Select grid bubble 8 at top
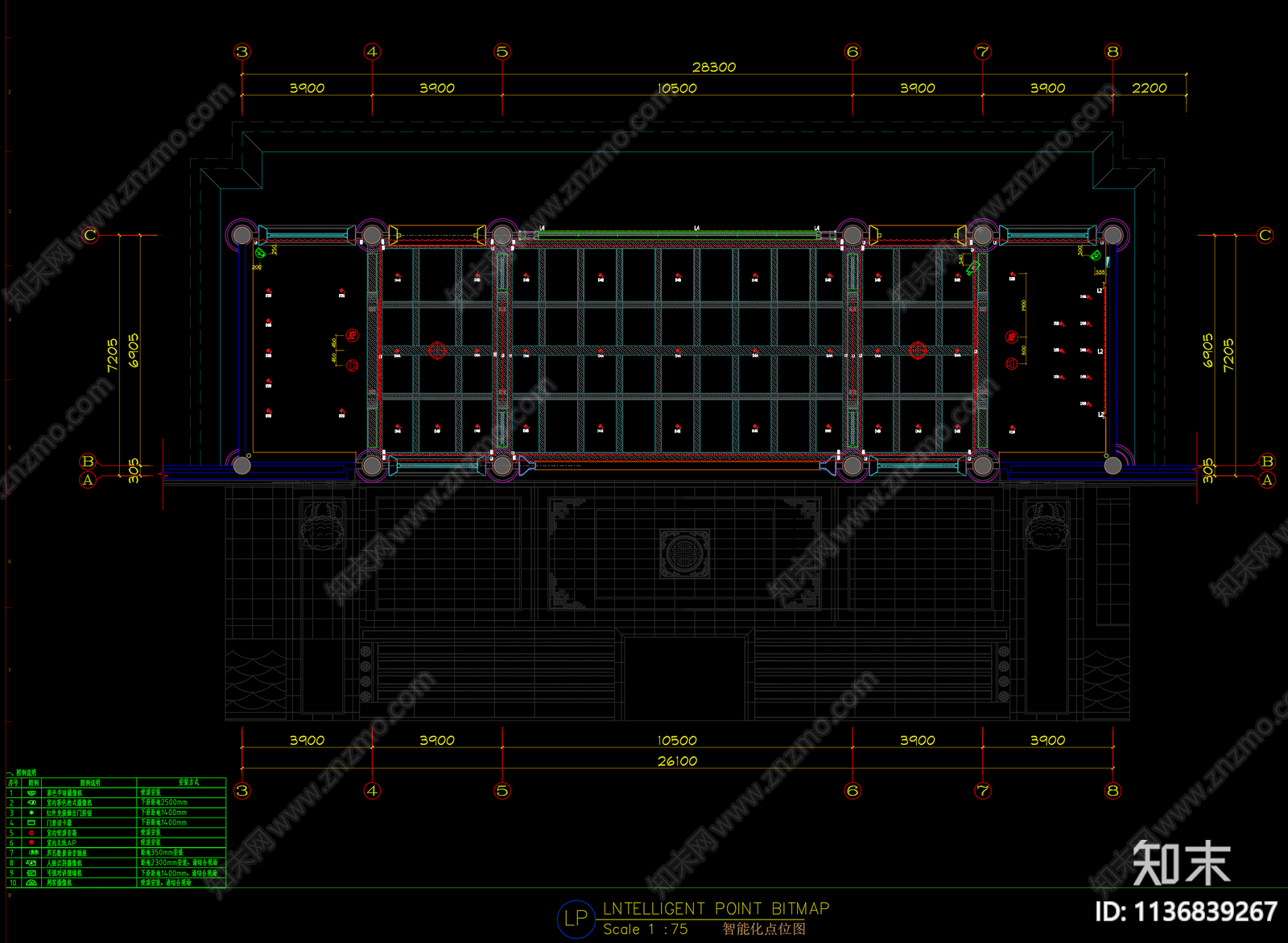 click(x=1113, y=52)
